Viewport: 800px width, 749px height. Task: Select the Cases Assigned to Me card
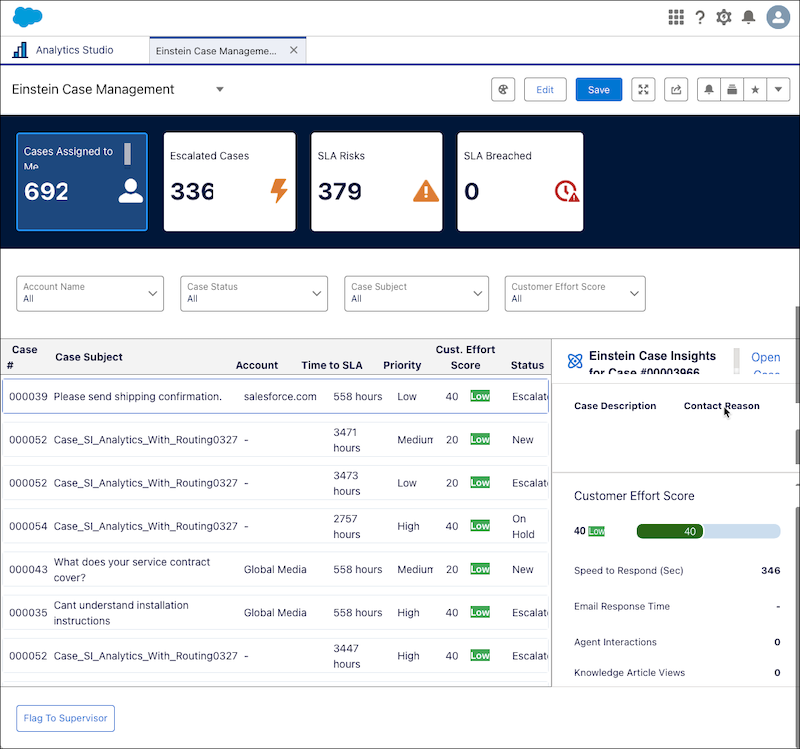pyautogui.click(x=82, y=182)
